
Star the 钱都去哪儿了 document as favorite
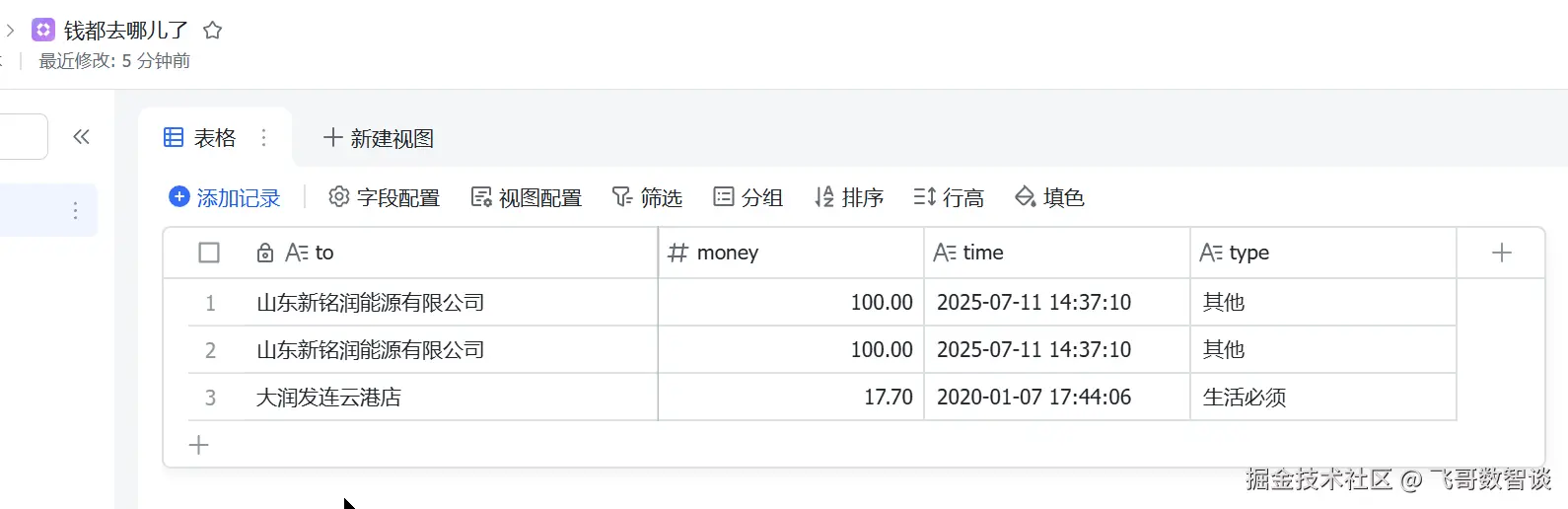(x=212, y=31)
